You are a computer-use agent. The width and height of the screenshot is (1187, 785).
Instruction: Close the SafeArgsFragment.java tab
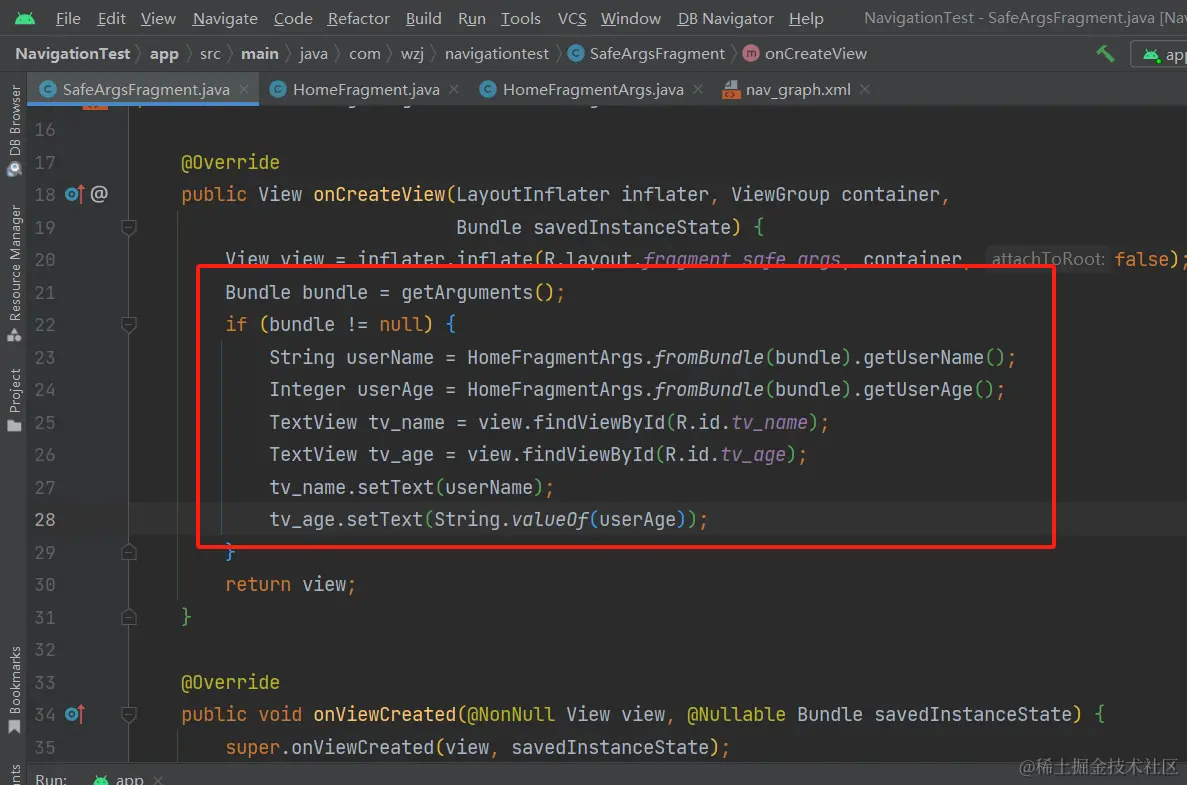click(x=244, y=89)
